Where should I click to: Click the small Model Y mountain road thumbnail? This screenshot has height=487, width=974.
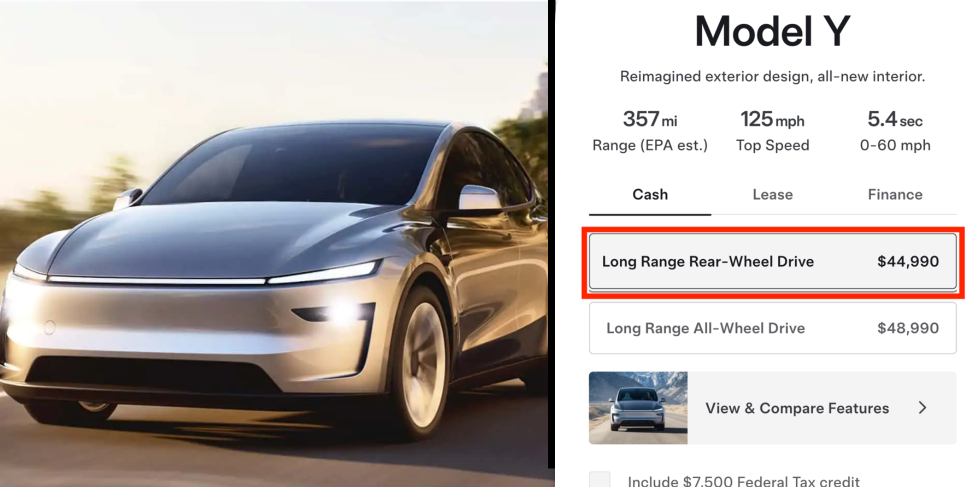[x=638, y=408]
